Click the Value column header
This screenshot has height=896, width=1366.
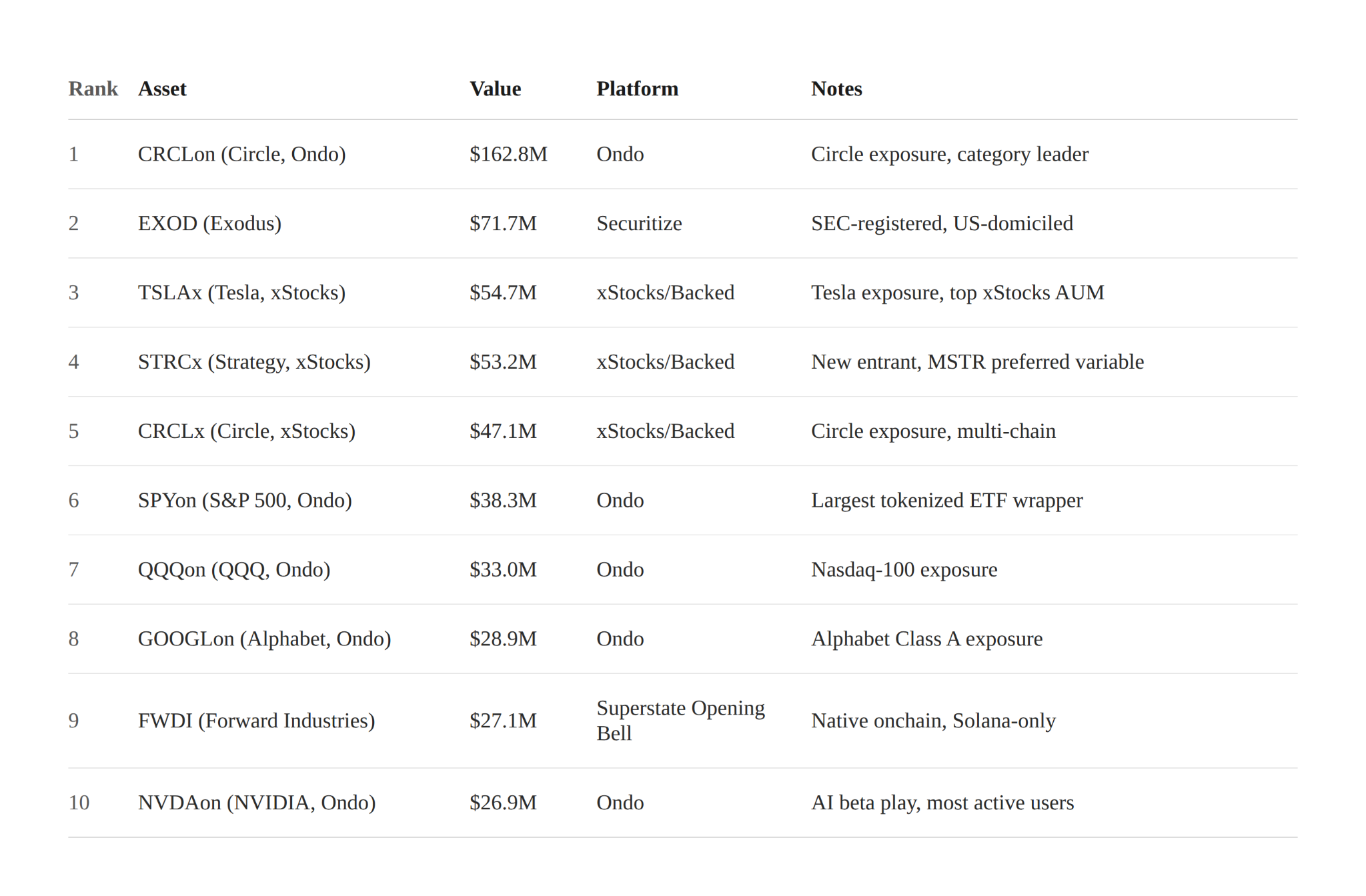(495, 89)
